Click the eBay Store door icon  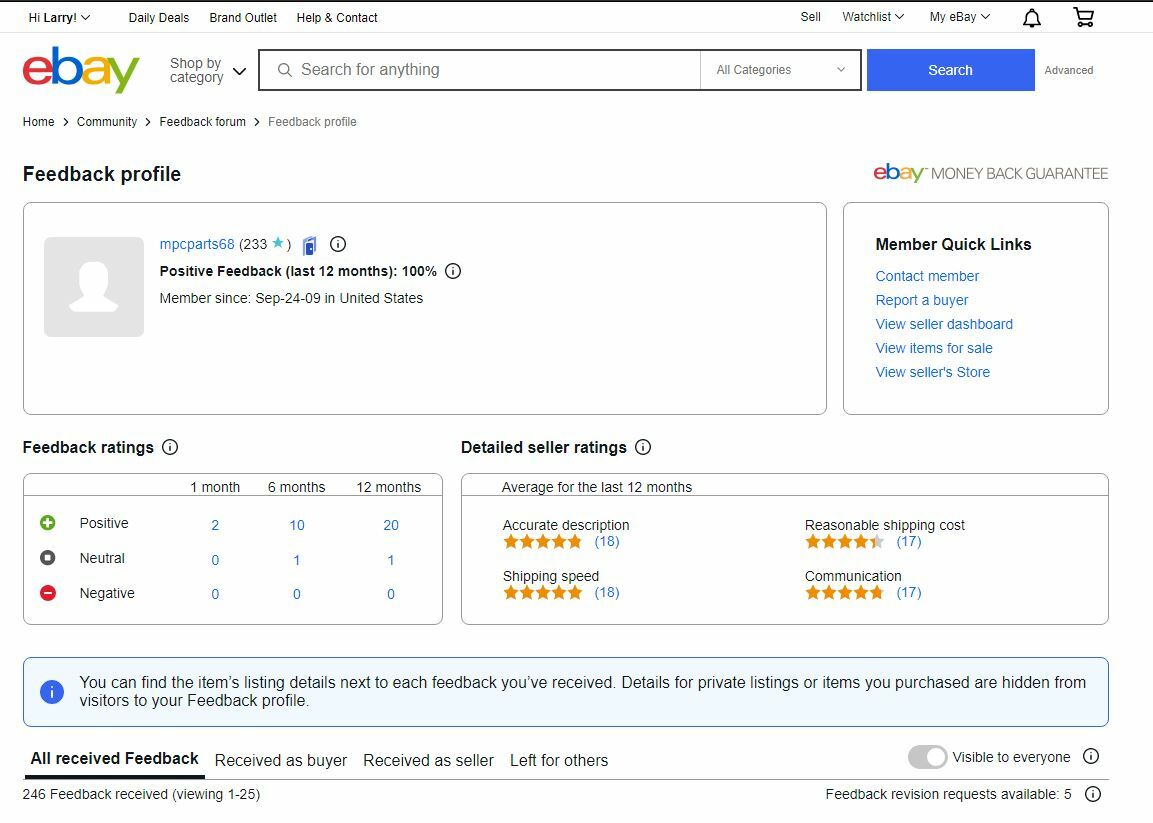point(310,245)
